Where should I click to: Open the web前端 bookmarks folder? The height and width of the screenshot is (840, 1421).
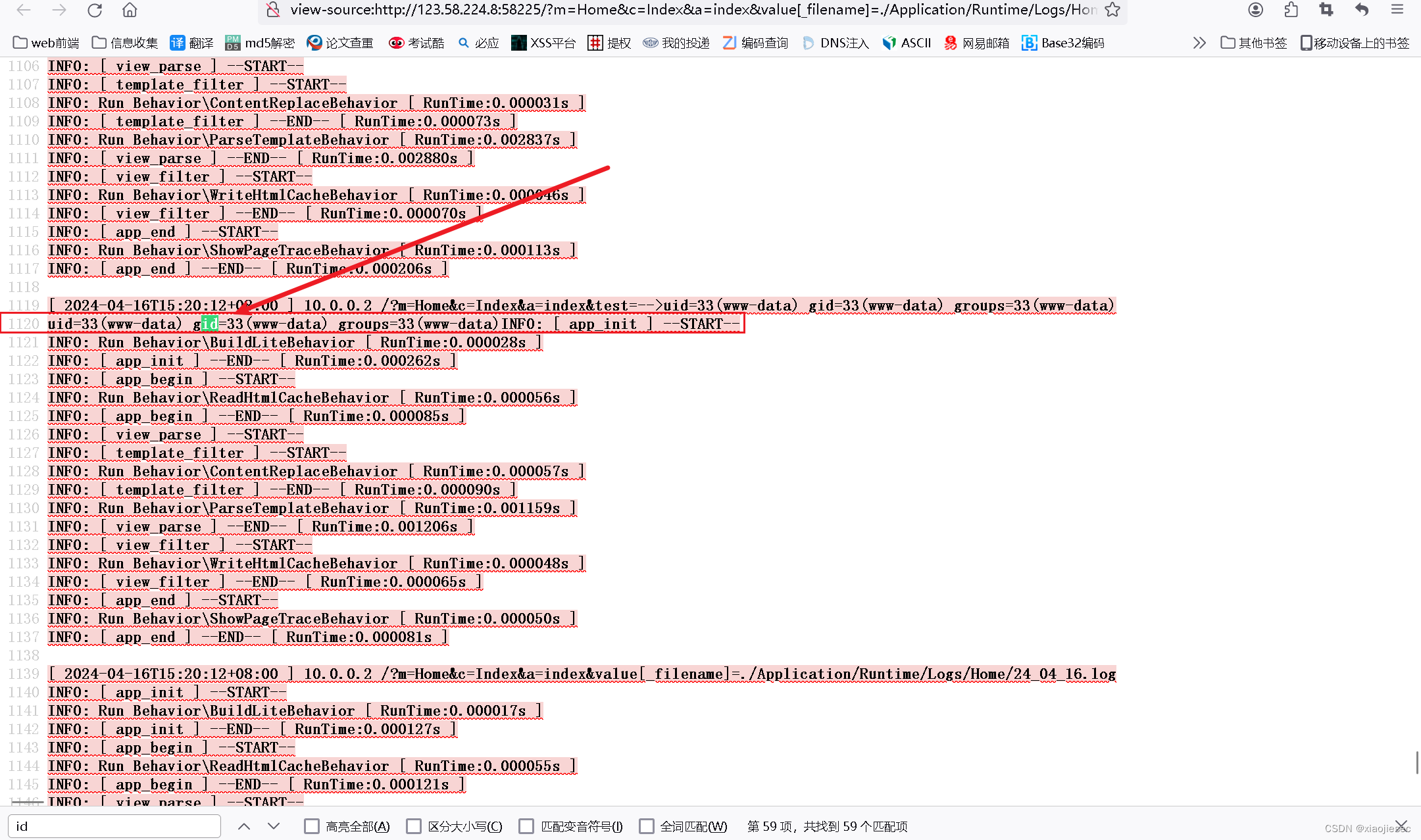point(46,43)
